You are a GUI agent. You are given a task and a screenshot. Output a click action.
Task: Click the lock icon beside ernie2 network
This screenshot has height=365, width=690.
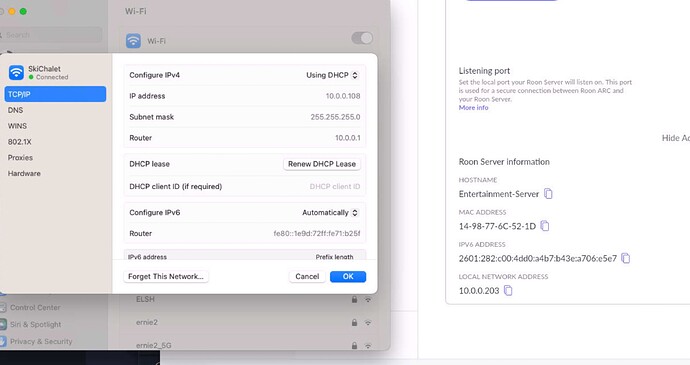pos(354,322)
